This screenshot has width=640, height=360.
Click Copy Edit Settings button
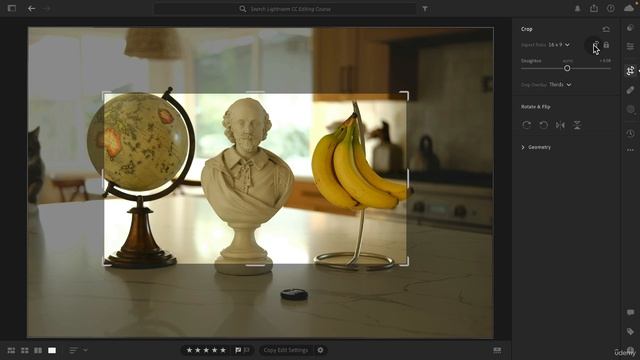286,350
